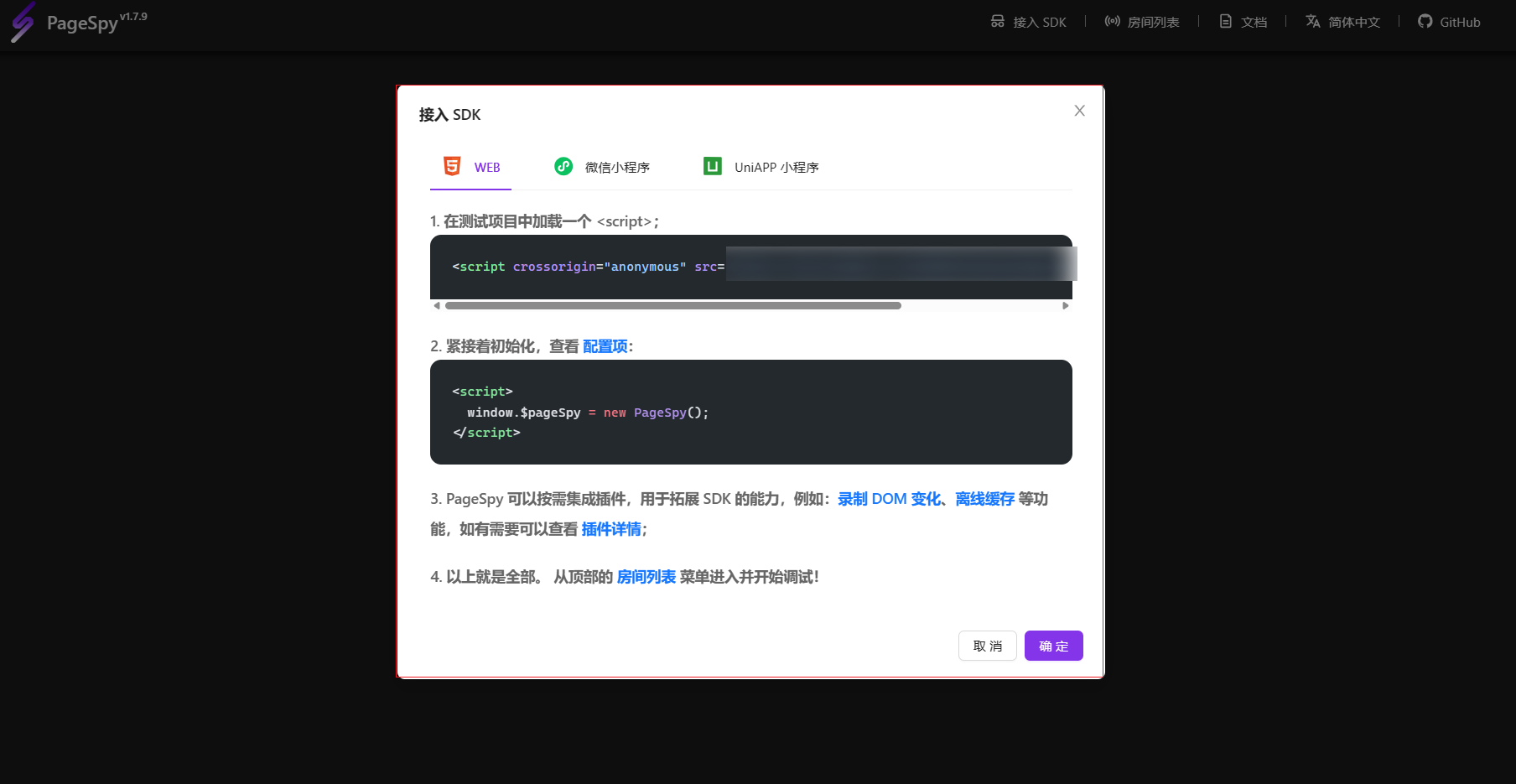This screenshot has width=1516, height=784.
Task: Click the 文档 document icon in header
Action: tap(1226, 22)
